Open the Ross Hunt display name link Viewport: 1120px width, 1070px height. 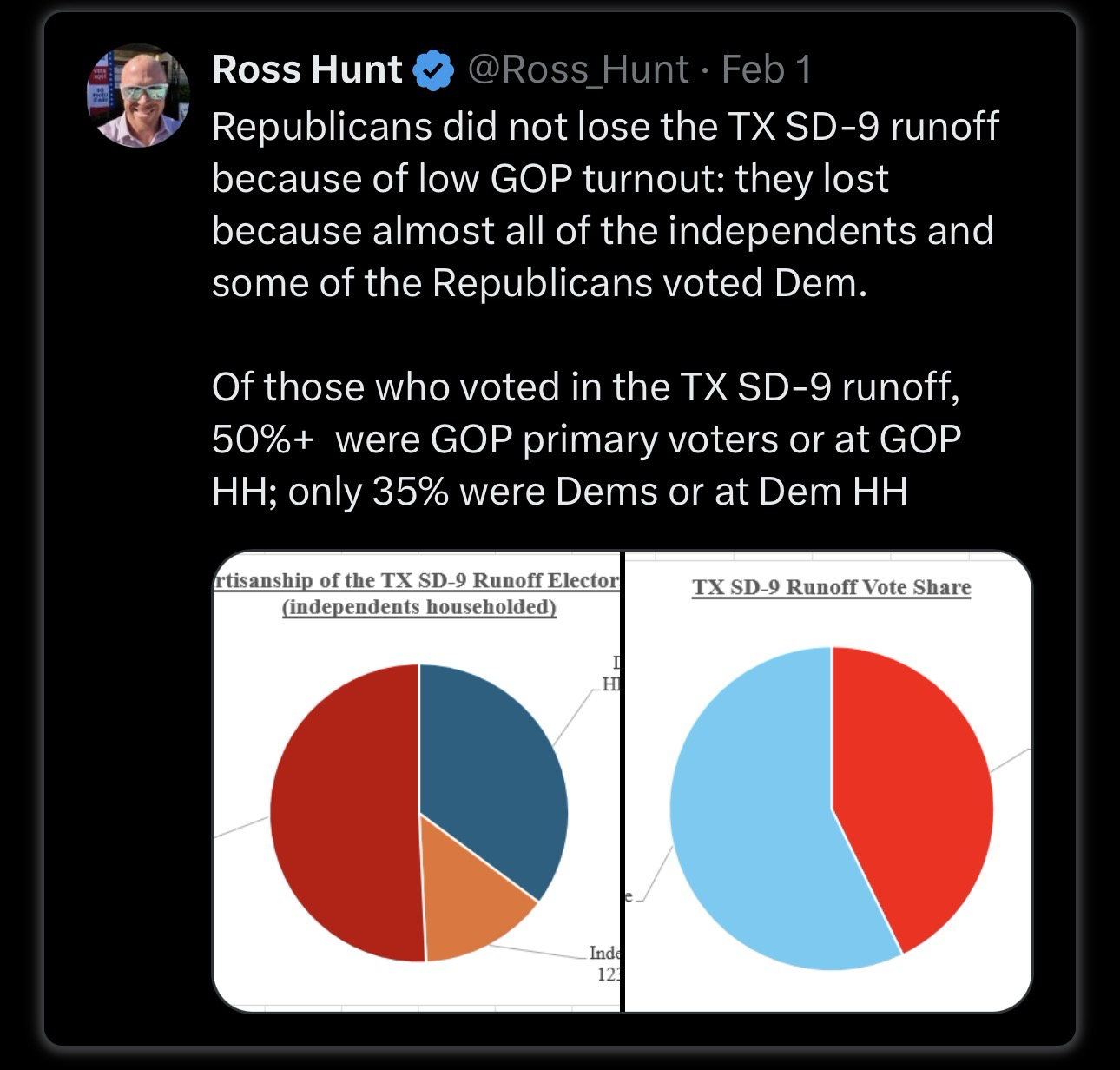(x=306, y=69)
